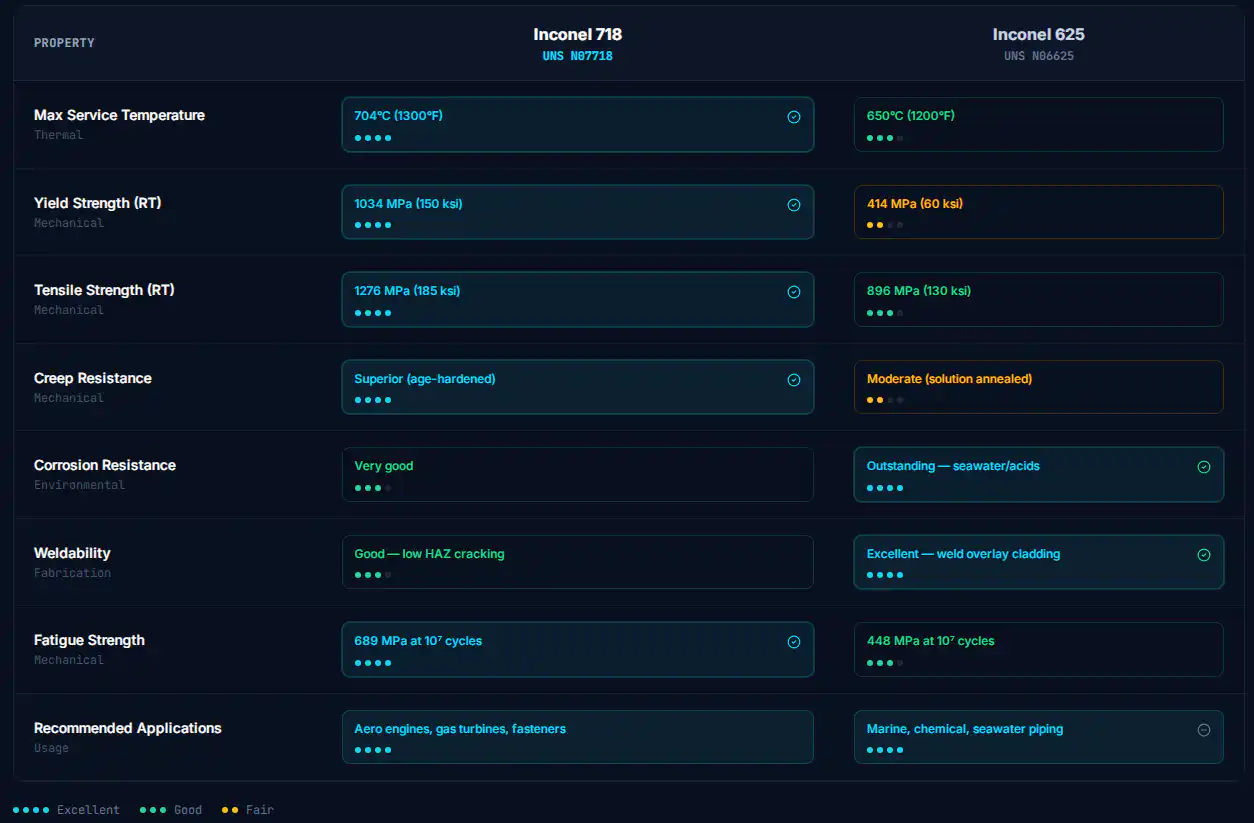Screen dimensions: 1254x823
Task: Click the 448 MPa at 10⁷ cycles value
Action: pos(930,641)
